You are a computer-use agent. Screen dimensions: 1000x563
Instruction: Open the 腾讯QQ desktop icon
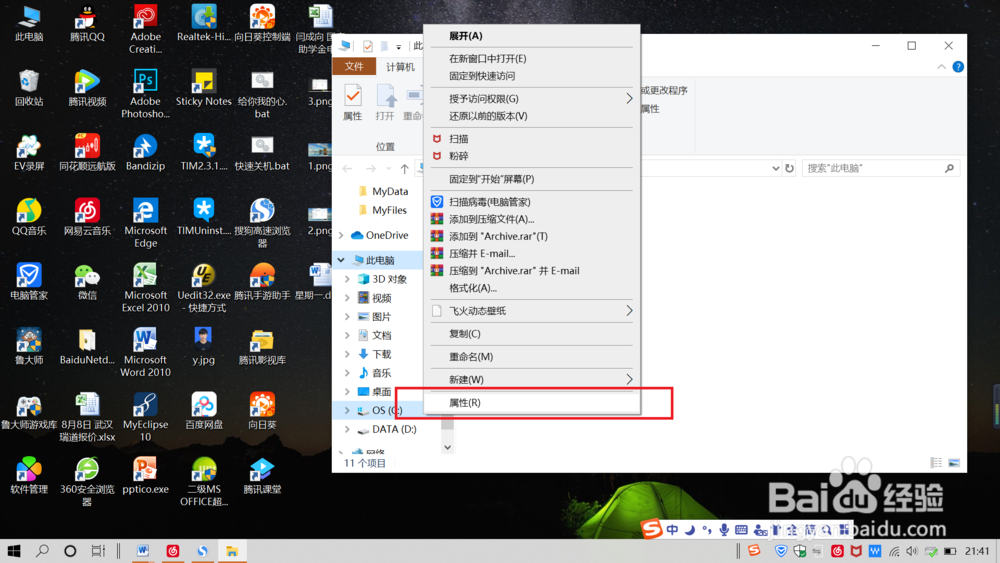pos(87,24)
